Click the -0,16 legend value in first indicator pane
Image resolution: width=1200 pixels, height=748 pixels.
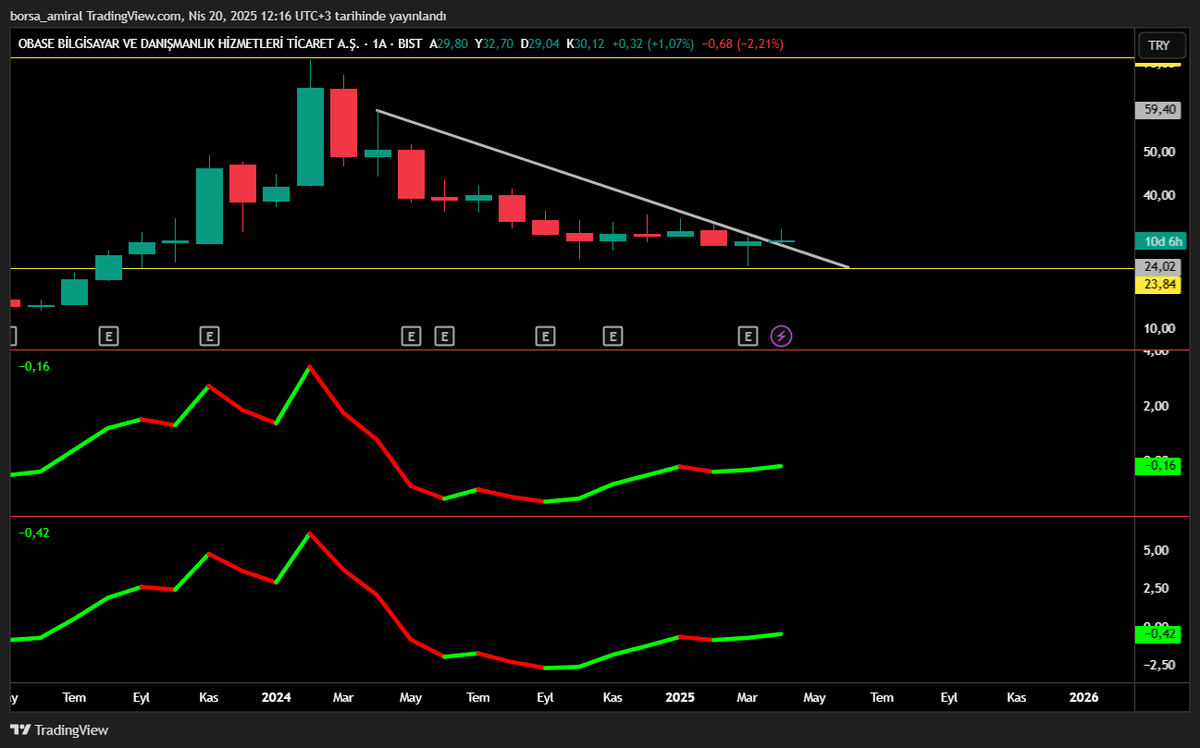pyautogui.click(x=34, y=367)
